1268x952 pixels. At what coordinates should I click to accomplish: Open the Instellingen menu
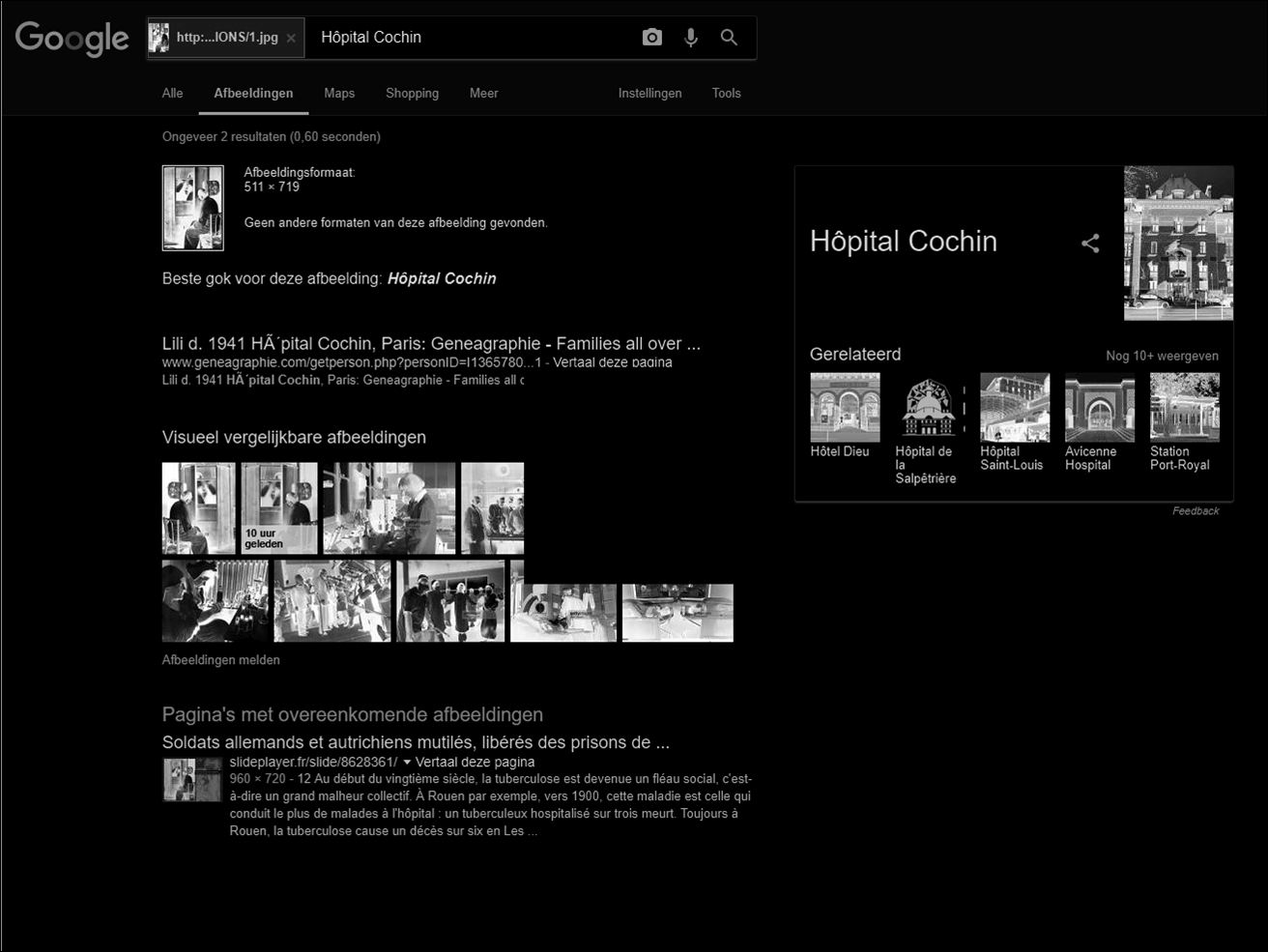649,94
